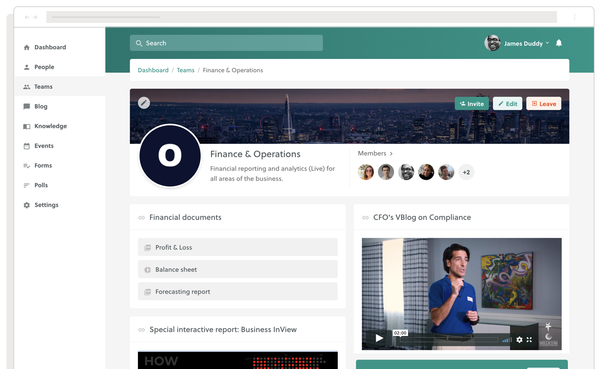Open the Business InView report thumbnail
The height and width of the screenshot is (369, 600).
point(238,360)
